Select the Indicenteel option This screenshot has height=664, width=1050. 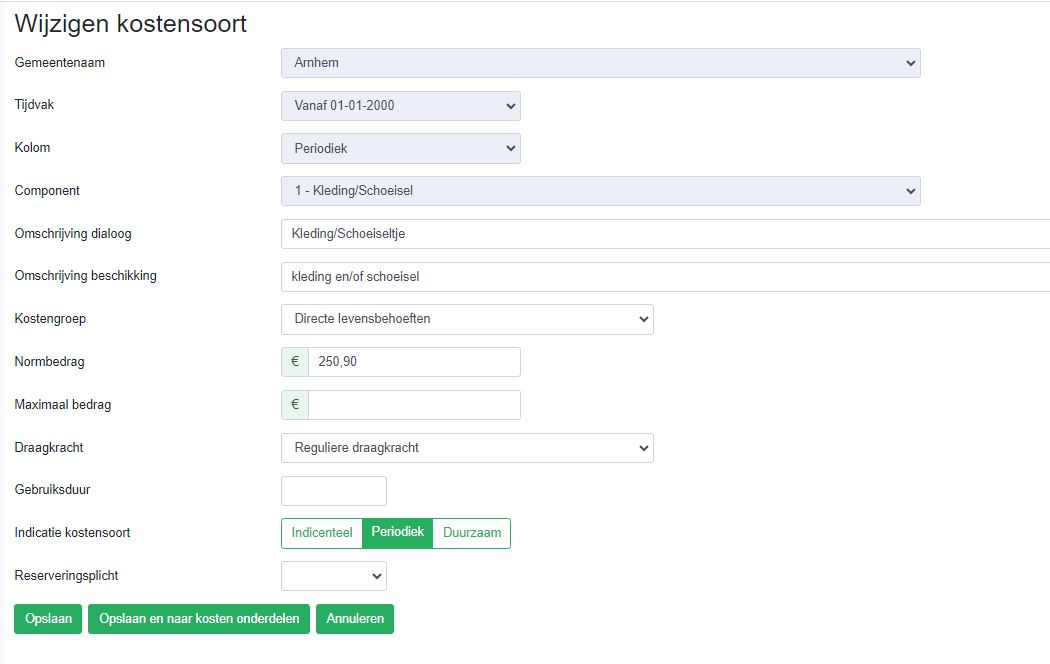pyautogui.click(x=322, y=533)
